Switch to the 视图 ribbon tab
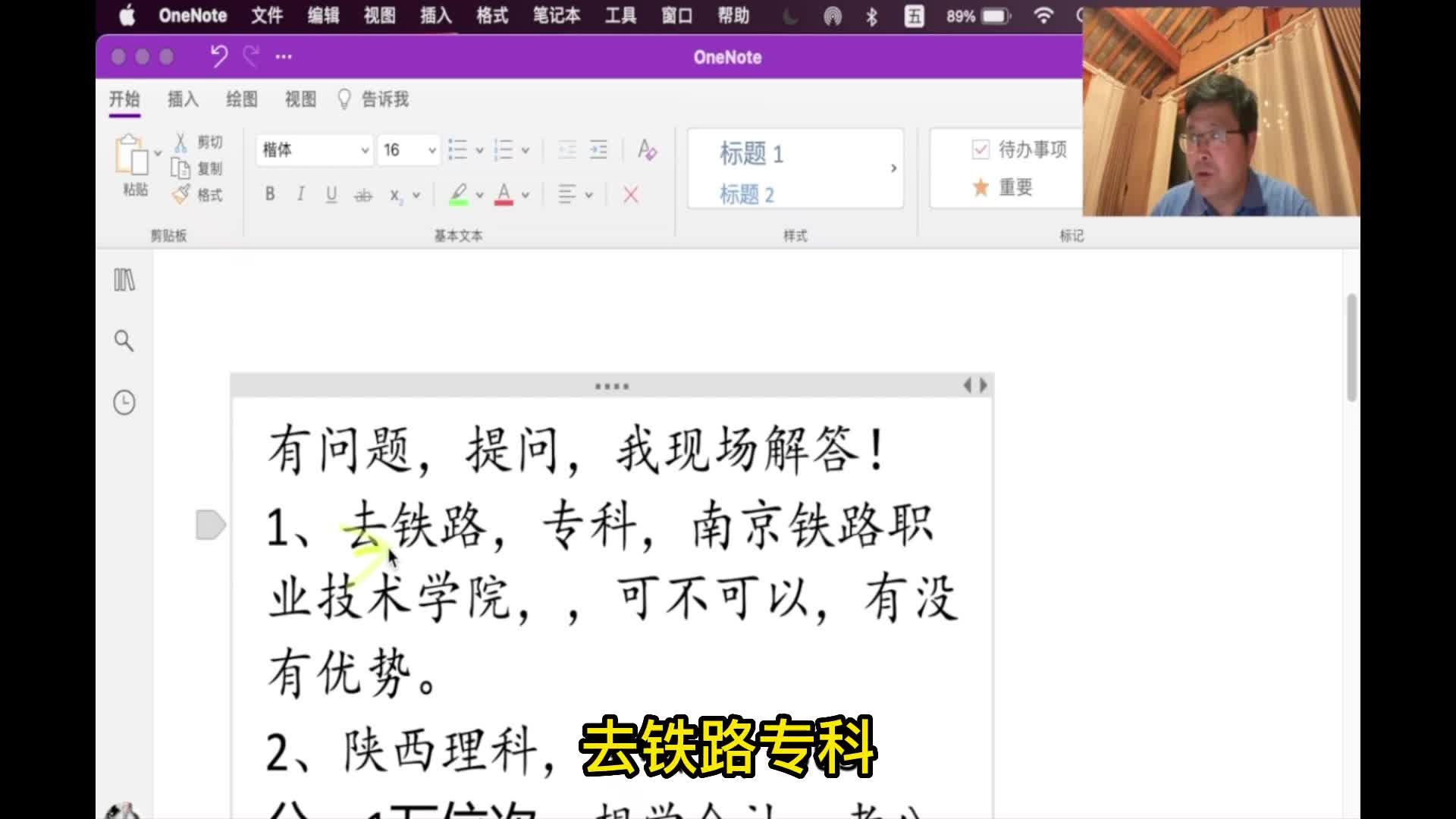This screenshot has height=819, width=1456. click(x=300, y=99)
